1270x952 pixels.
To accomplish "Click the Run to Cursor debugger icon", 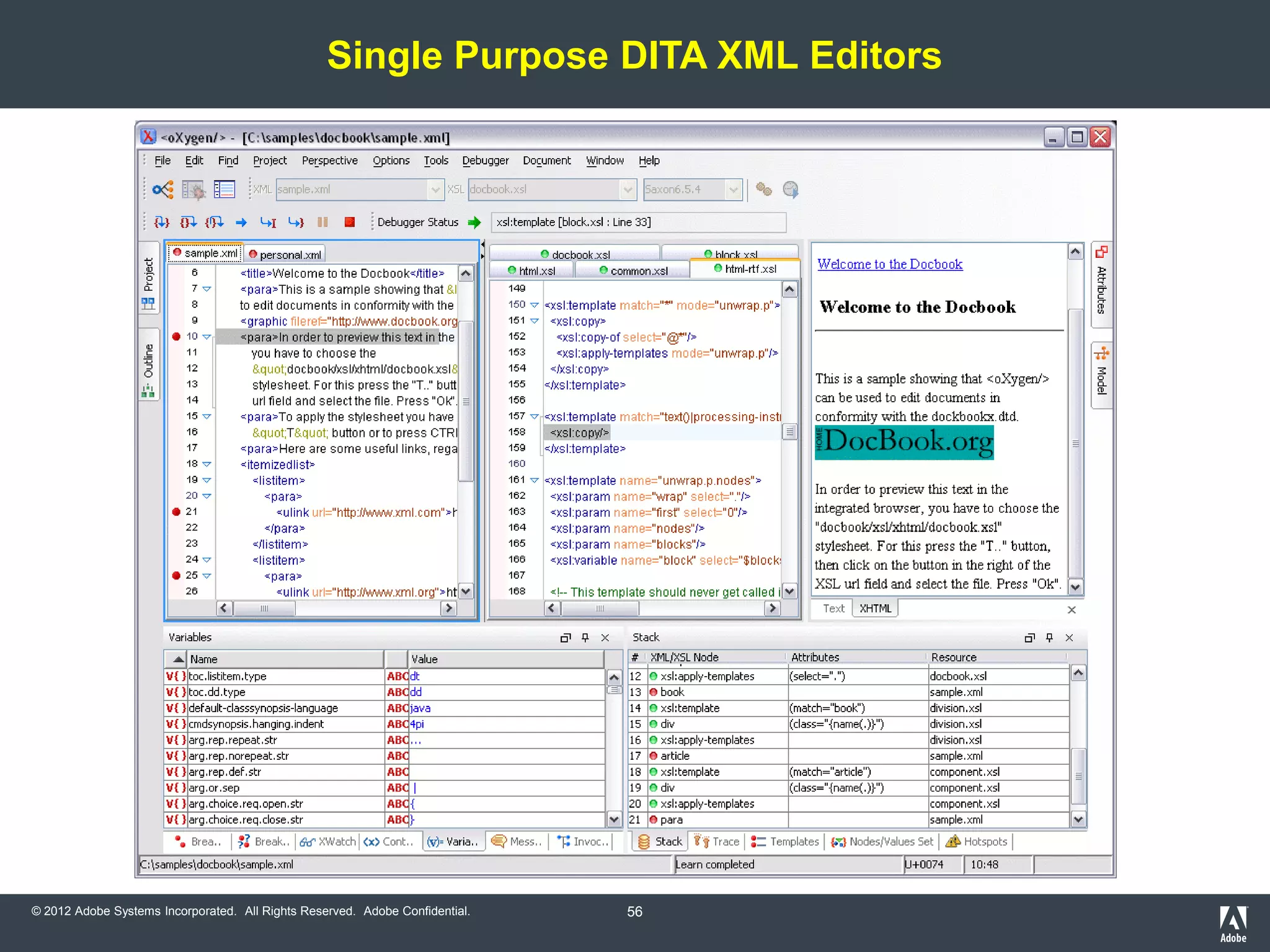I will click(268, 222).
